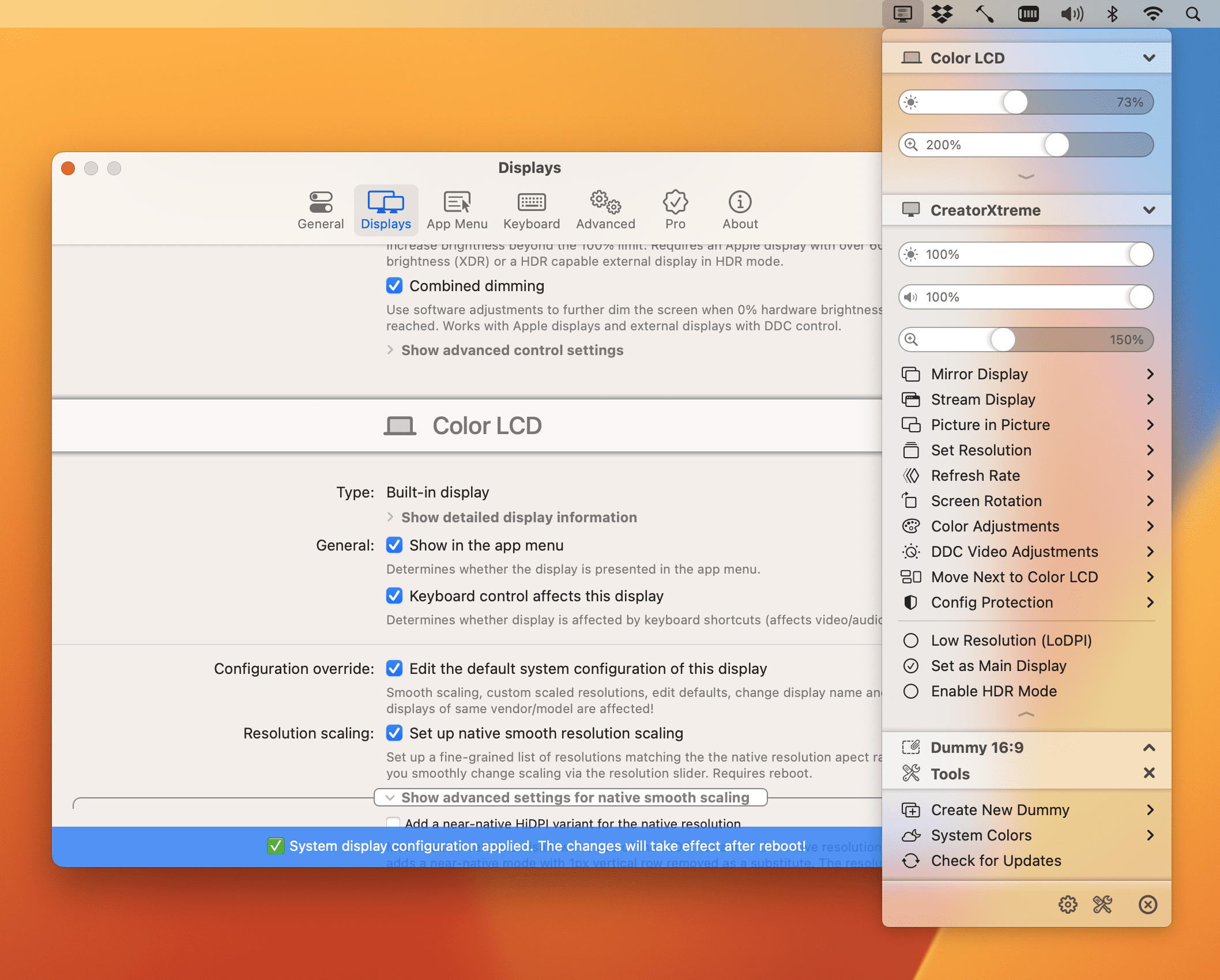Click the Screen Rotation icon
The image size is (1220, 980).
(x=911, y=501)
